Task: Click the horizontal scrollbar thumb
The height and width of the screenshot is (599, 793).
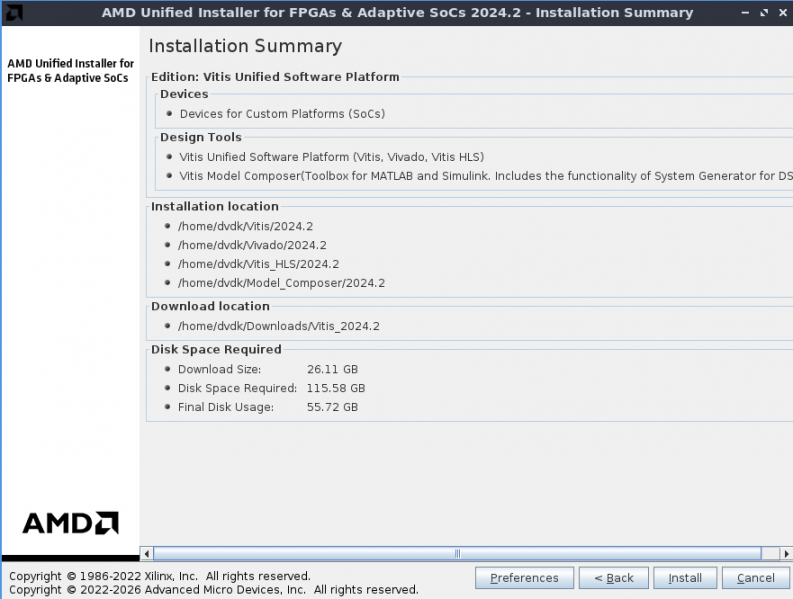Action: coord(457,553)
